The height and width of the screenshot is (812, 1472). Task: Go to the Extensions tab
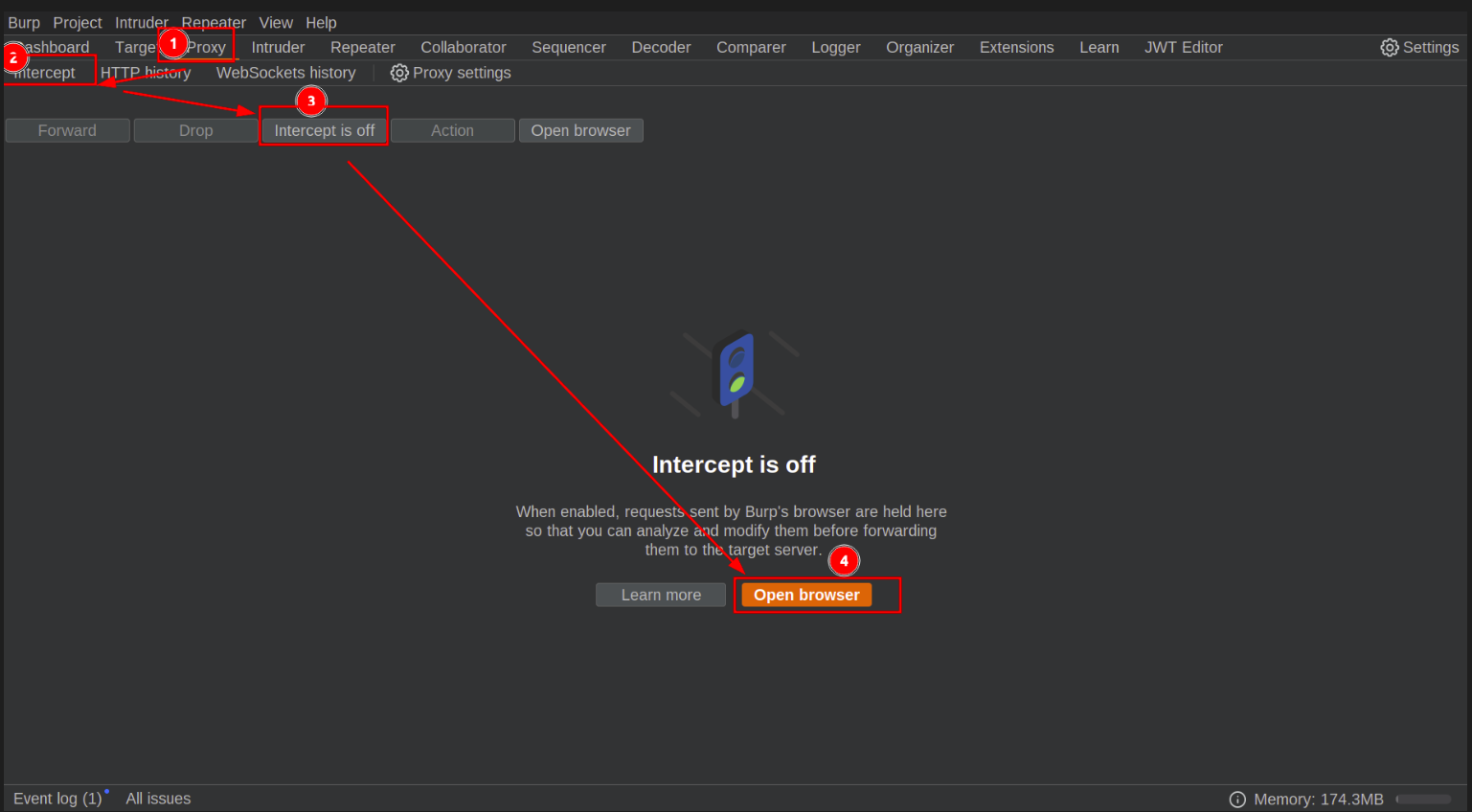click(x=1017, y=47)
